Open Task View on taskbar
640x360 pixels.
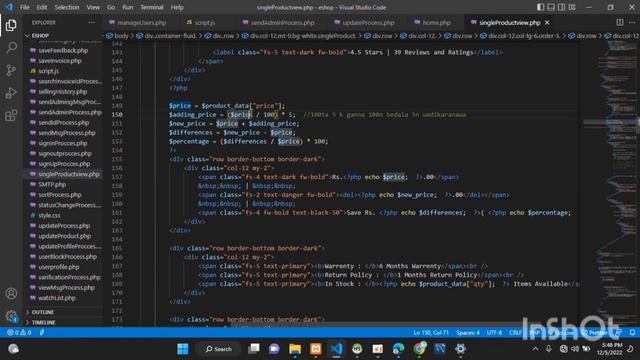(253, 349)
